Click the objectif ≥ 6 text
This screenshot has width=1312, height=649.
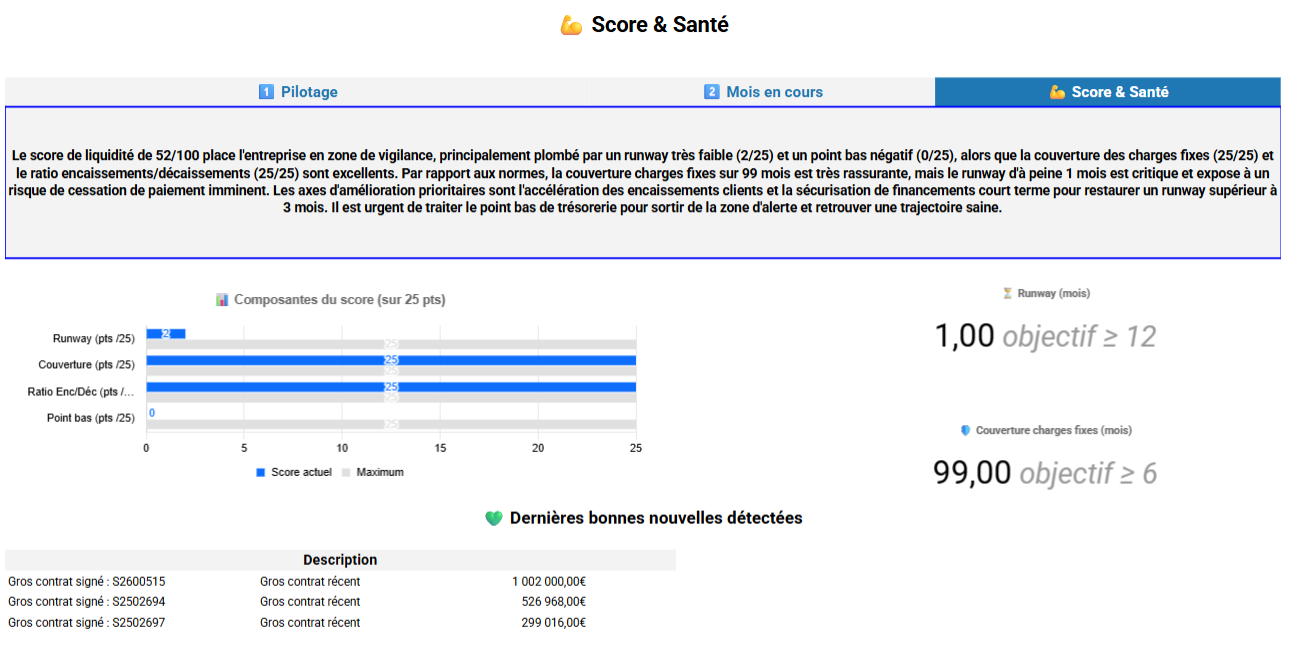[x=1088, y=472]
